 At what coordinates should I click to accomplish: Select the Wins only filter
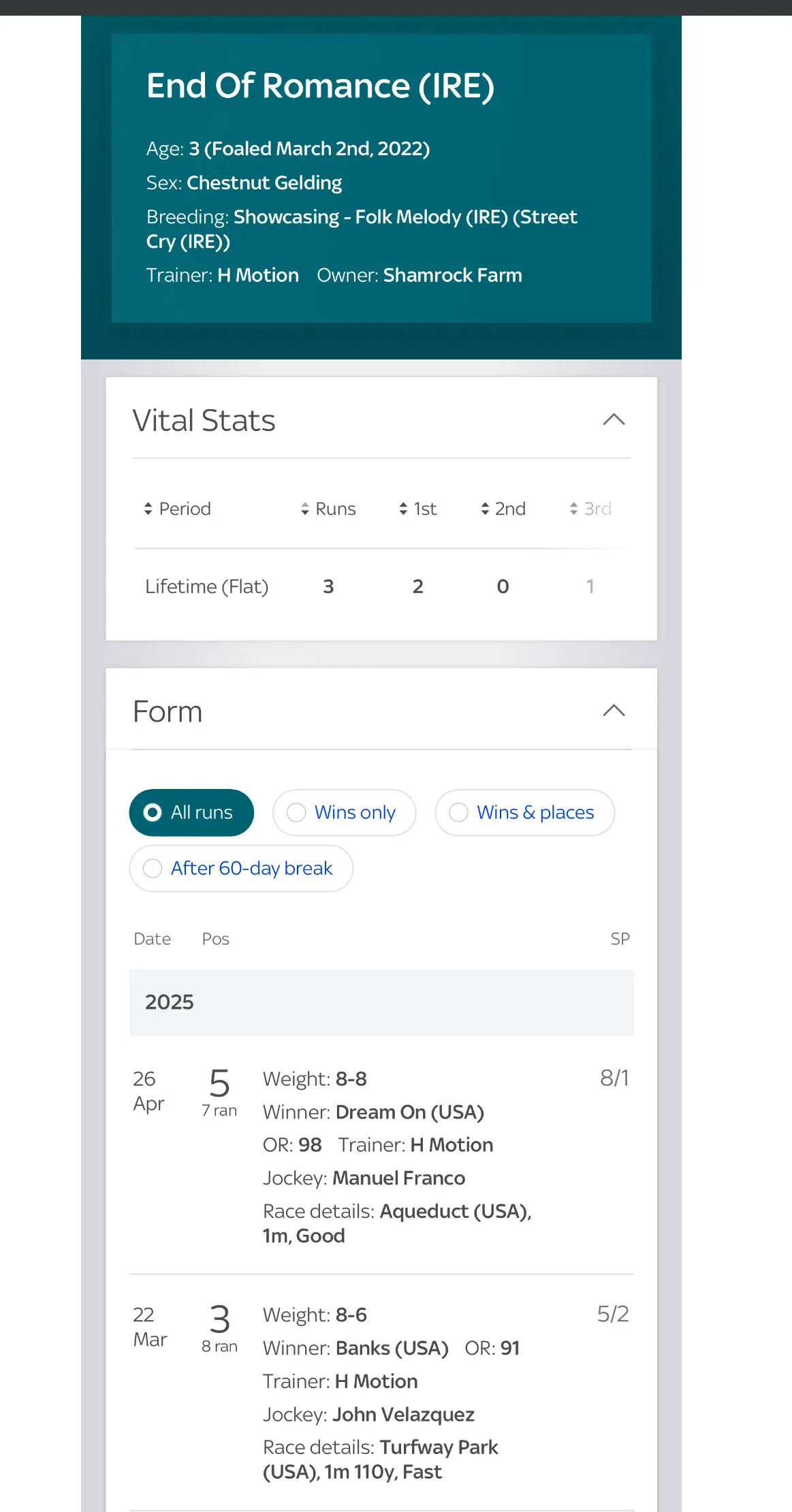click(344, 812)
